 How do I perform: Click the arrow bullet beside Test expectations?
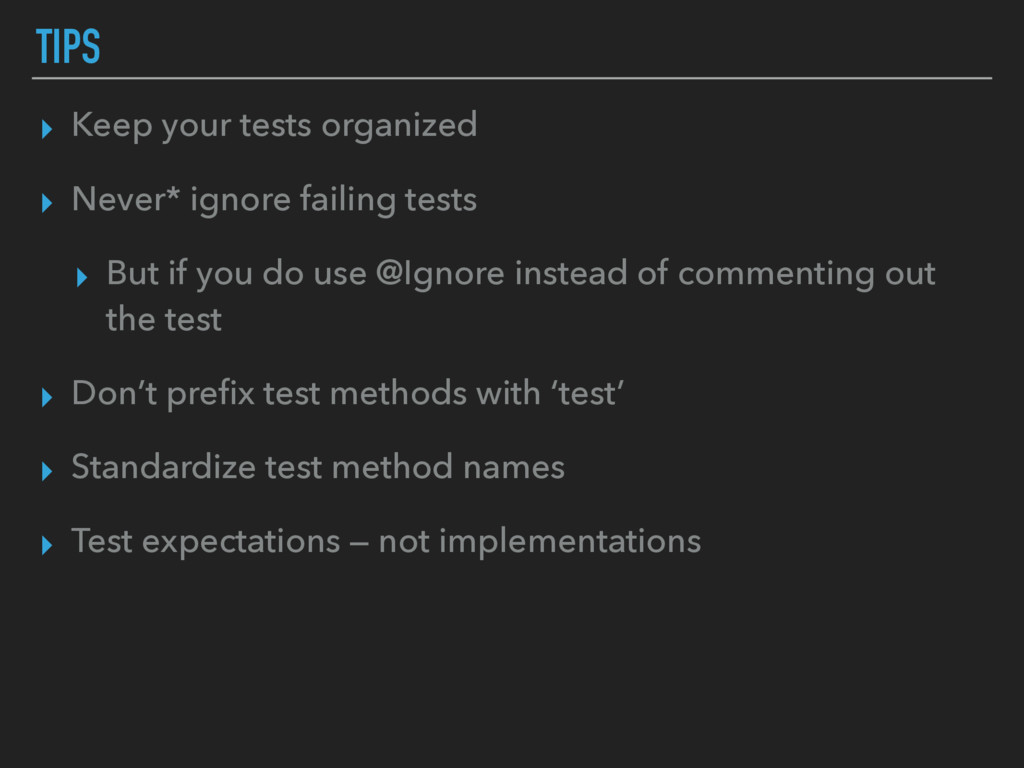[47, 545]
